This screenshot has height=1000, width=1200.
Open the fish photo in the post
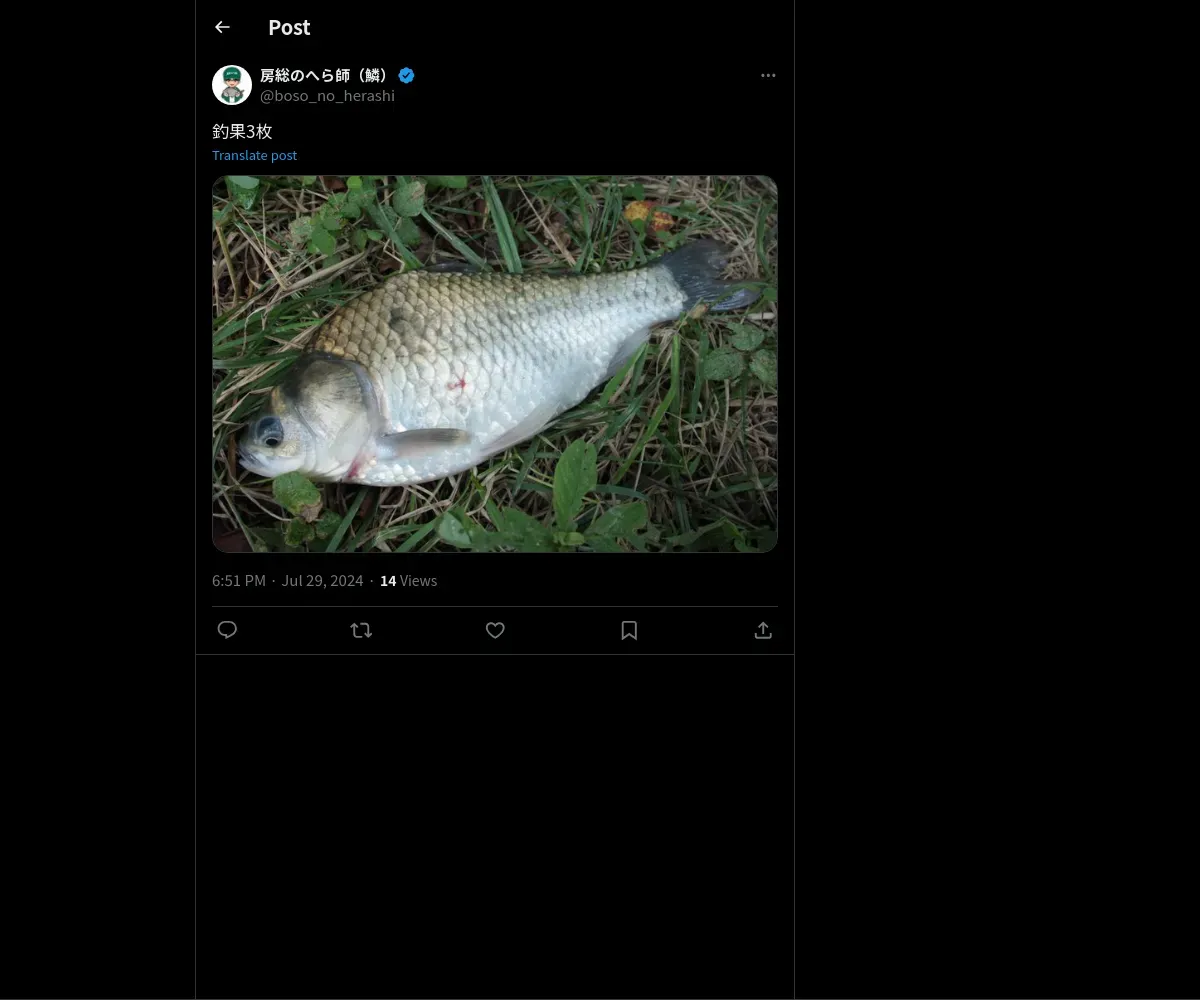[494, 364]
